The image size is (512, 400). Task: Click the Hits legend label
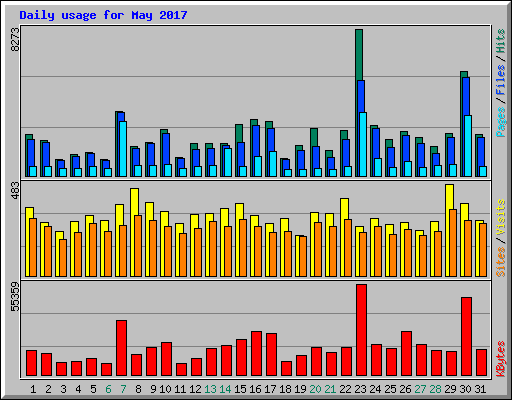(x=501, y=41)
